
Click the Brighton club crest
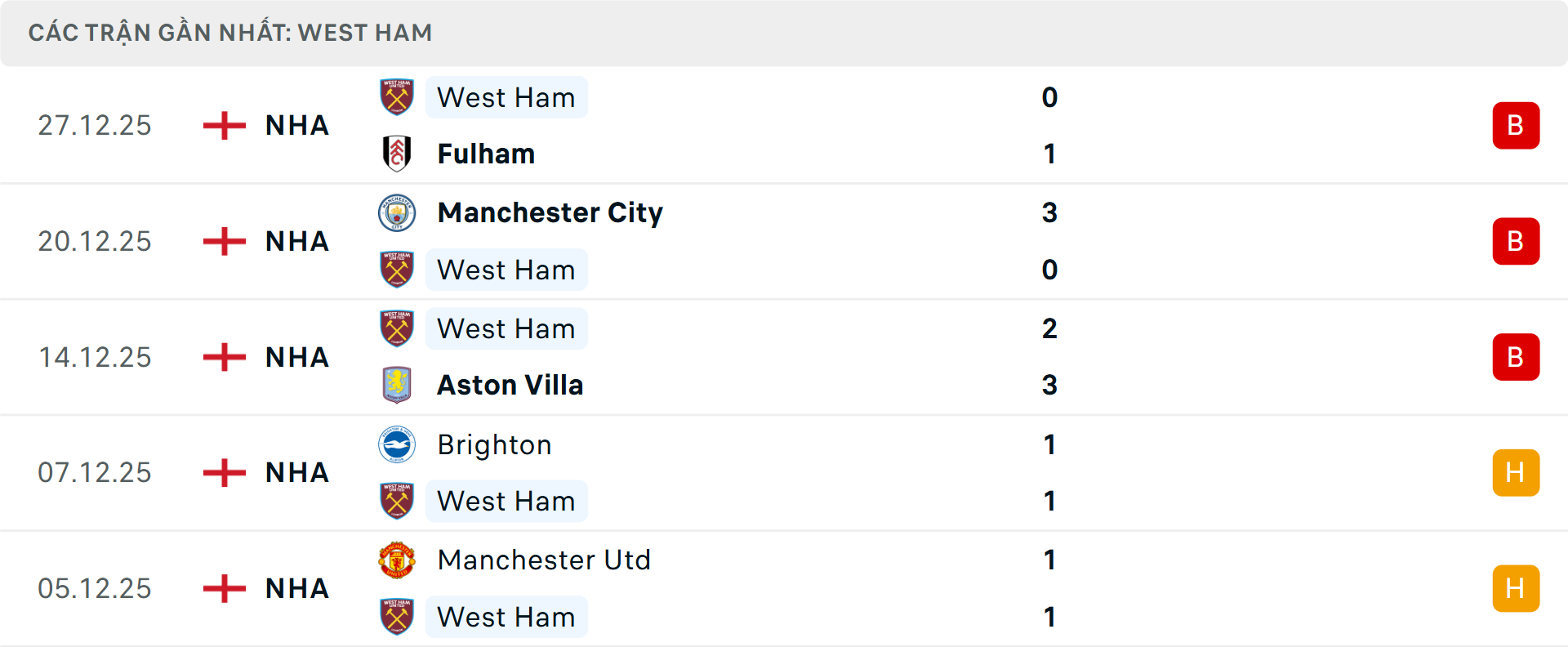pos(397,445)
